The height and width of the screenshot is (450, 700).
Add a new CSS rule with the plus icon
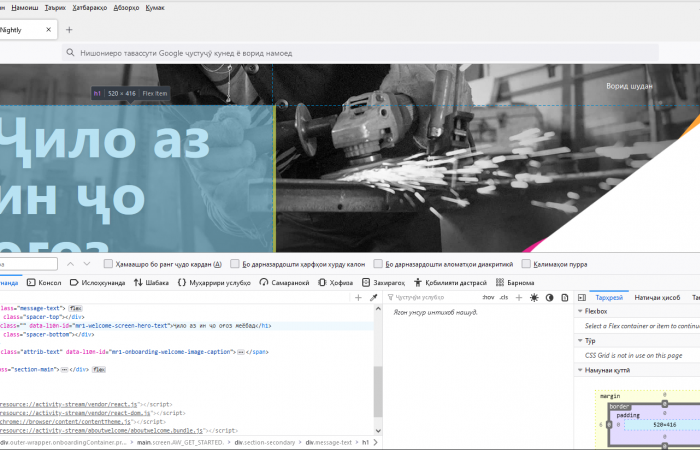point(519,297)
